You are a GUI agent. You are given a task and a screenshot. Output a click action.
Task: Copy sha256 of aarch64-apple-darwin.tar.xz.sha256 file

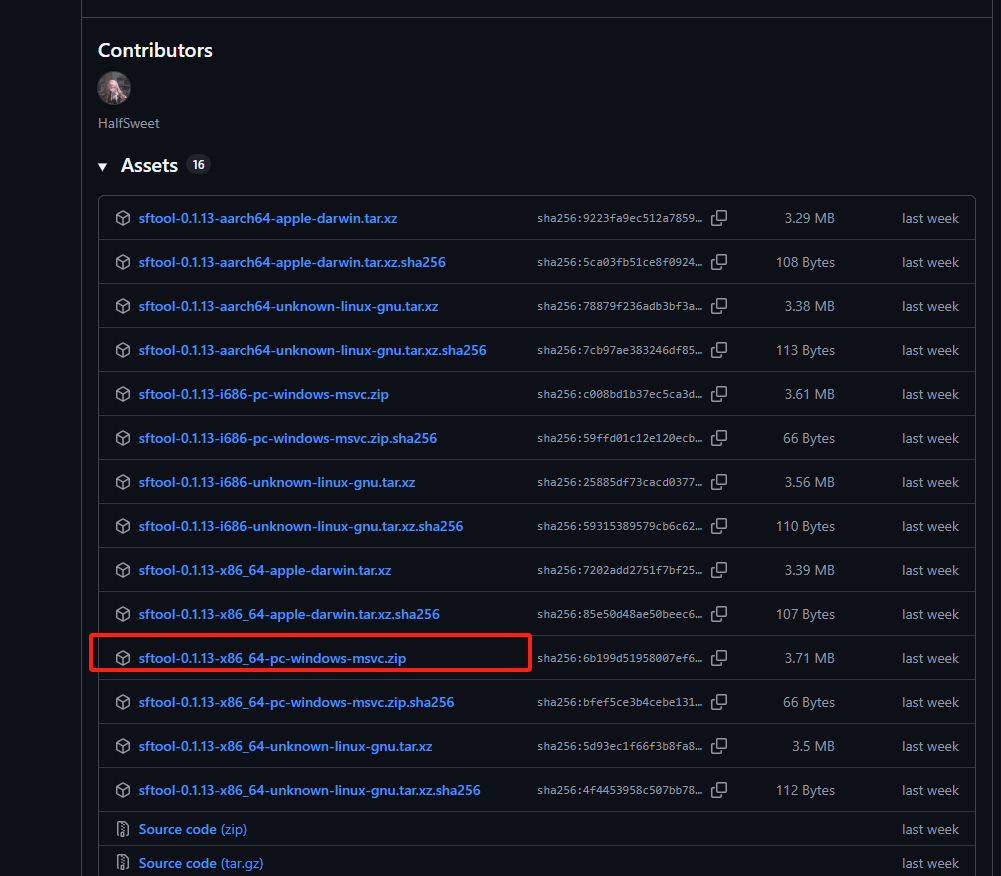pyautogui.click(x=719, y=262)
